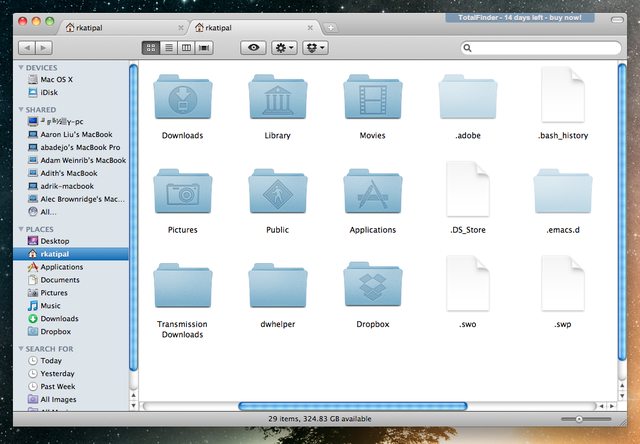Screen dimensions: 640x444
Task: Click the back navigation arrow
Action: coord(29,47)
